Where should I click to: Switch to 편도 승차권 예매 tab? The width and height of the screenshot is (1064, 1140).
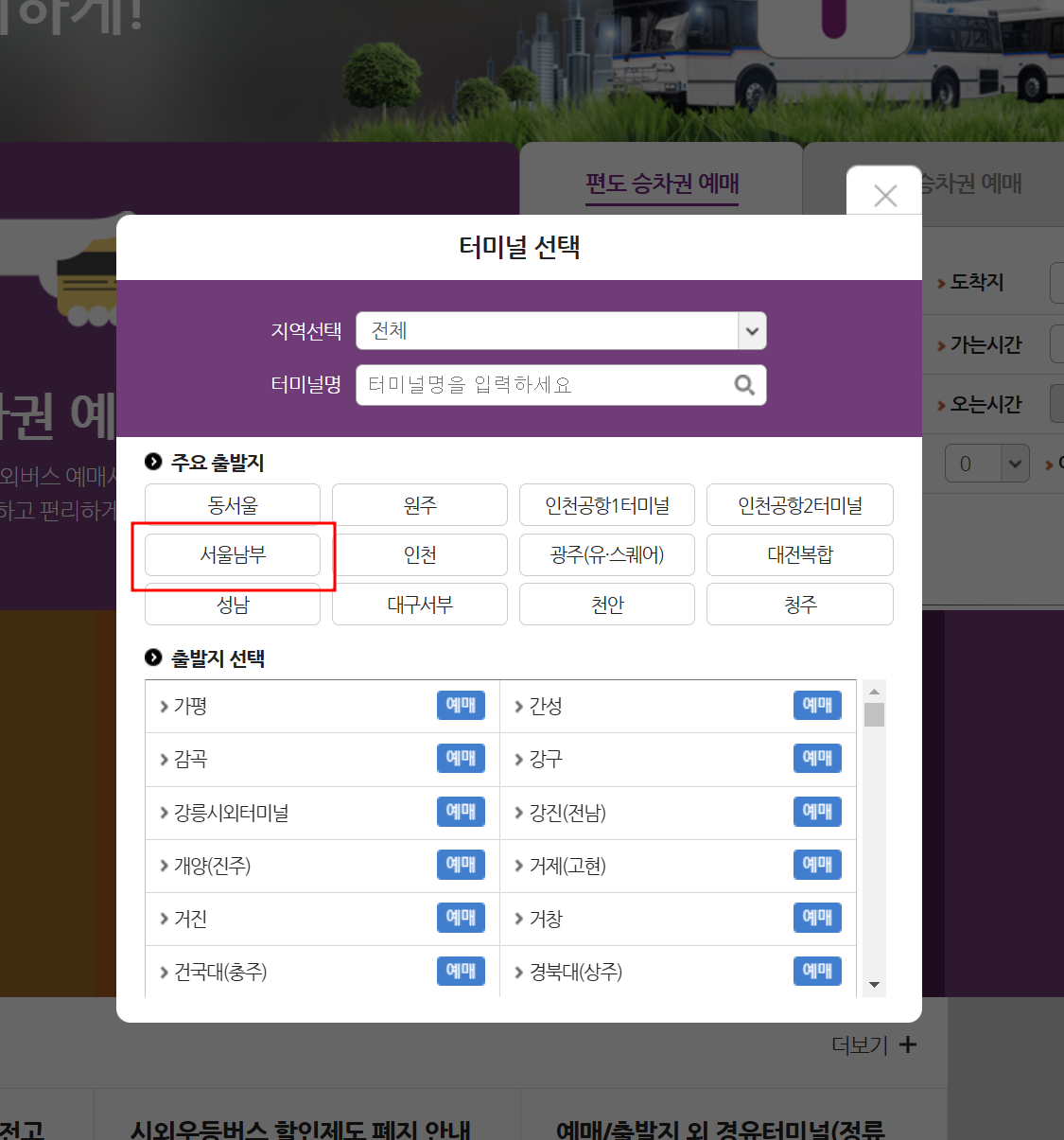662,184
